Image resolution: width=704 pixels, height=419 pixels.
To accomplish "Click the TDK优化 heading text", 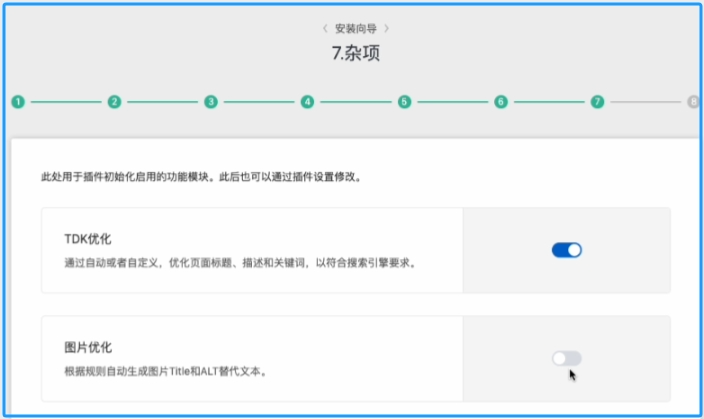I will (88, 239).
